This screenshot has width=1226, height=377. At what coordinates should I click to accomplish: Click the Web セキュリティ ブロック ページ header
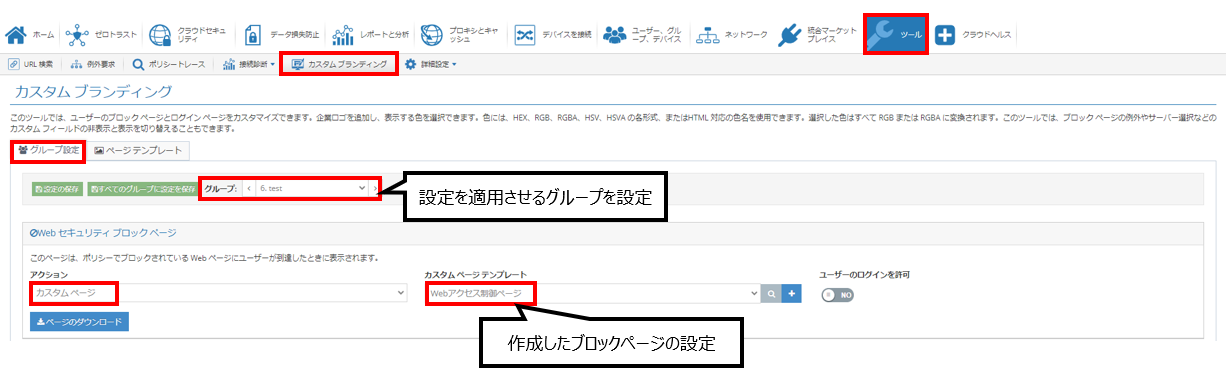pos(103,232)
